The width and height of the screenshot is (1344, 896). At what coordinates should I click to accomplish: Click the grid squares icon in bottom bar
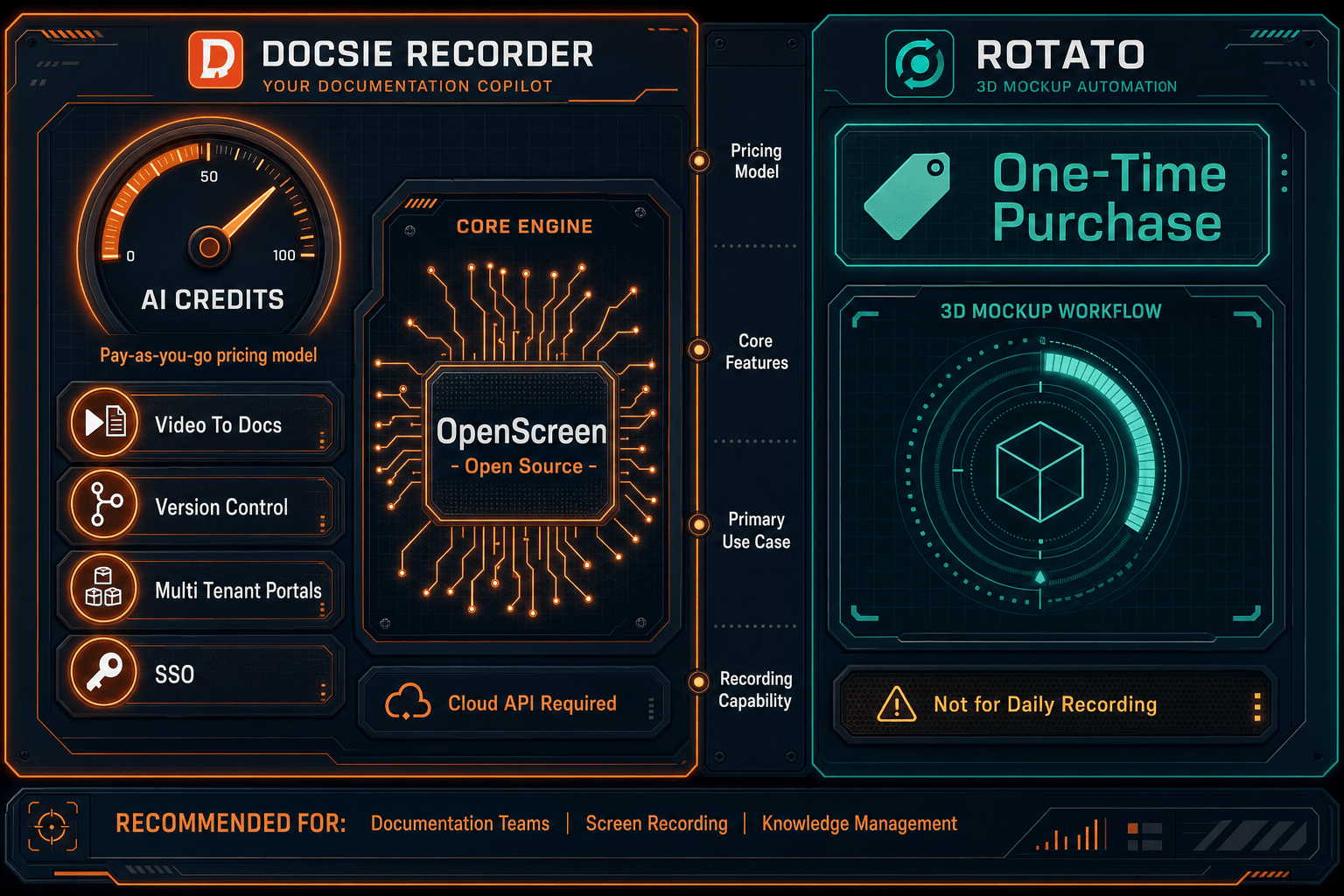tap(1144, 836)
